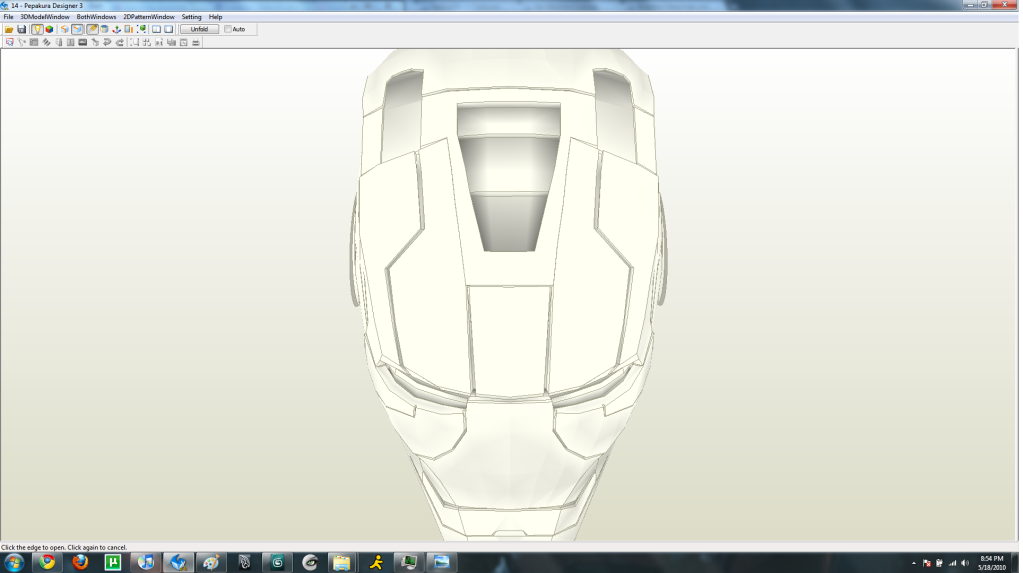Open the volume speaker tray icon
This screenshot has width=1023, height=573.
[x=966, y=563]
